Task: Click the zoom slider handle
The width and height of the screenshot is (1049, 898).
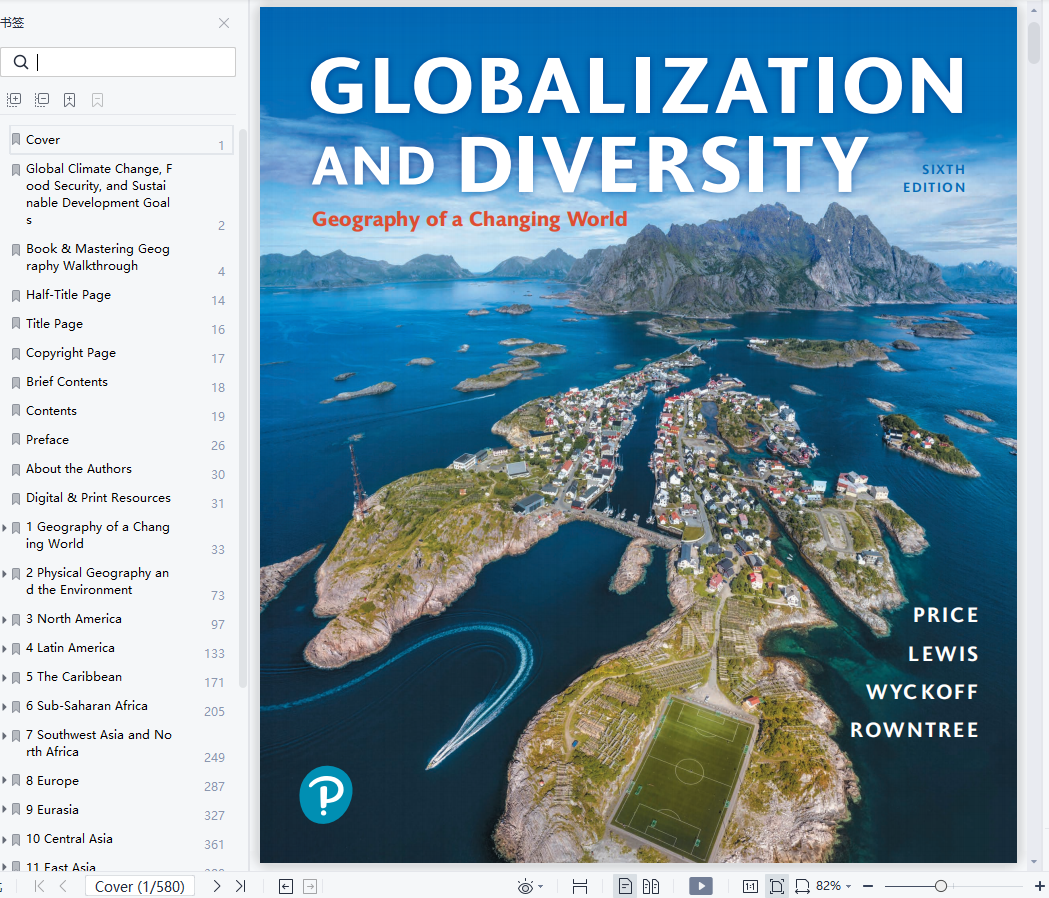Action: tap(941, 886)
